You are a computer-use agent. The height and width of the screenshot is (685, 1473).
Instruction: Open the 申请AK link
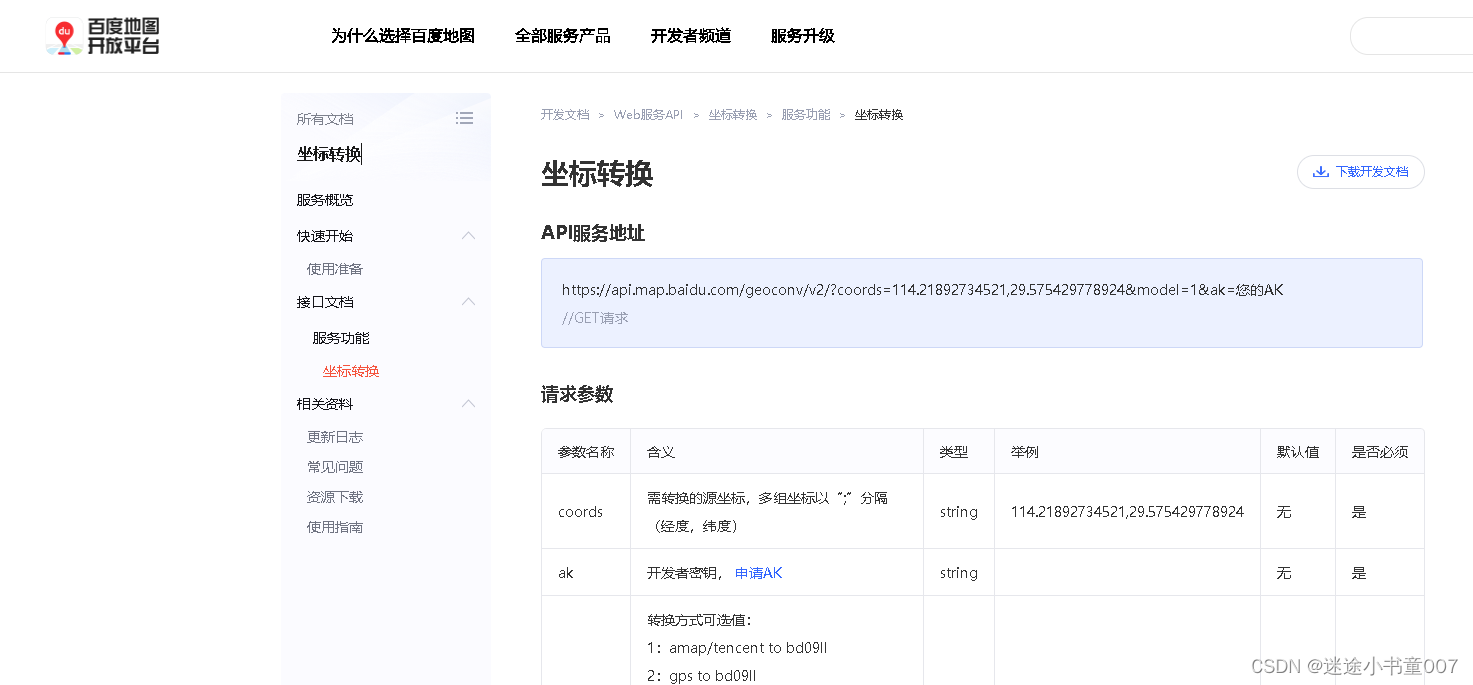[x=759, y=573]
